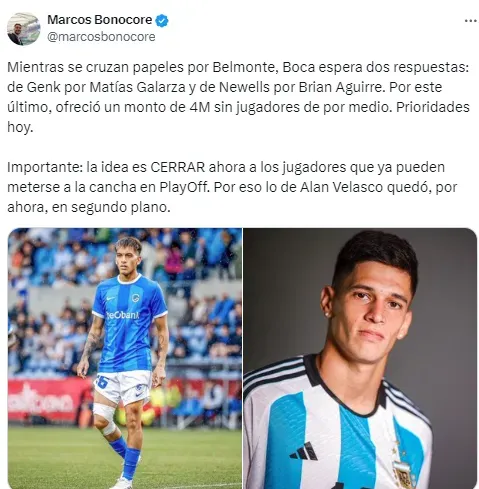Click the Adidas logo on the striped jersey
Screen dimensions: 479x489
[304, 451]
